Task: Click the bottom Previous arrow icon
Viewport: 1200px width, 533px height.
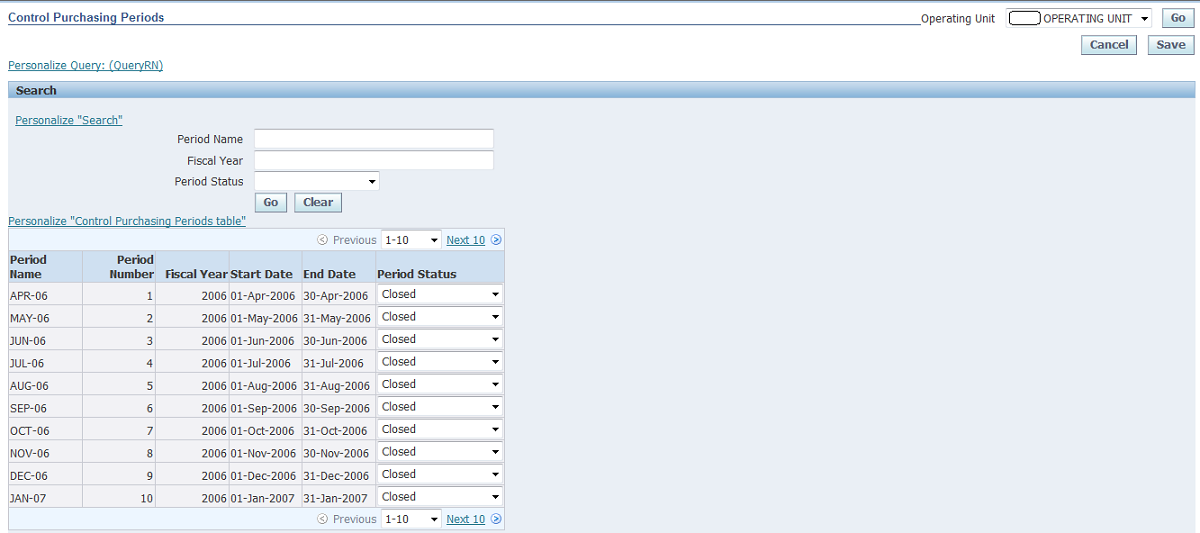Action: point(323,519)
